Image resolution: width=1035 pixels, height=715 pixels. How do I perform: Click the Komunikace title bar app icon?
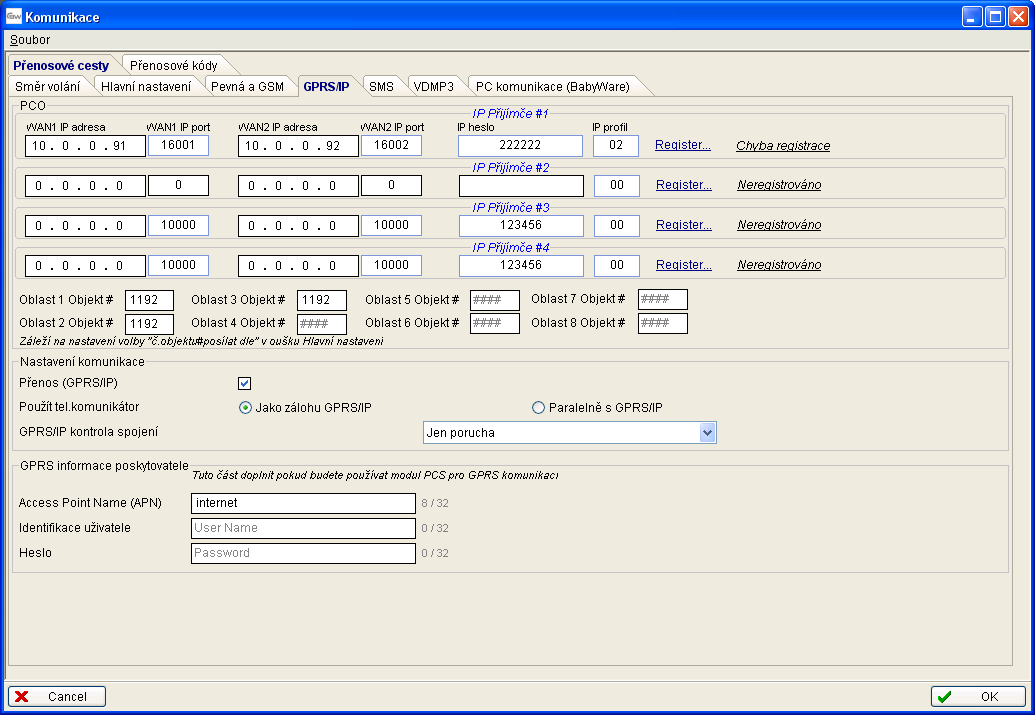(14, 17)
